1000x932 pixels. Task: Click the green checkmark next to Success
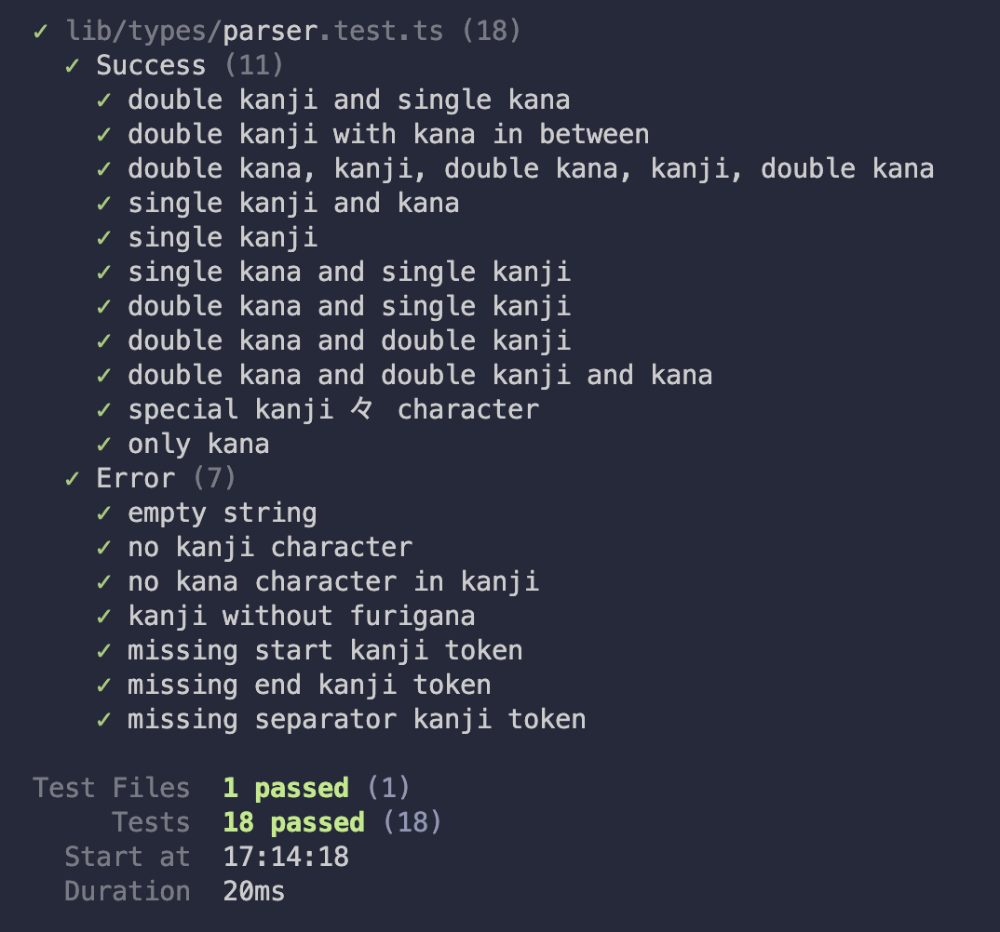click(x=72, y=66)
